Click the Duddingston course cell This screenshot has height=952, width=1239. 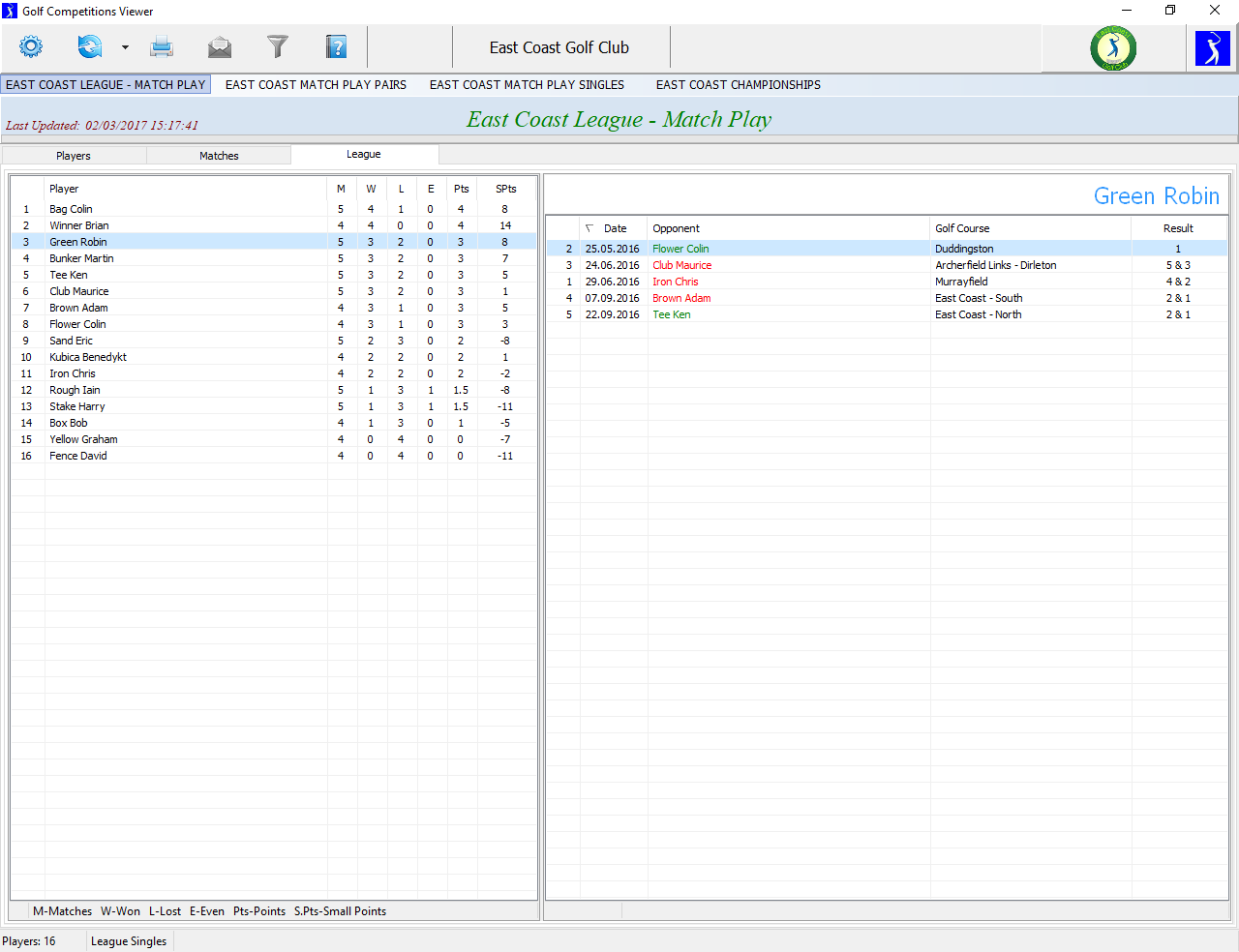[964, 249]
